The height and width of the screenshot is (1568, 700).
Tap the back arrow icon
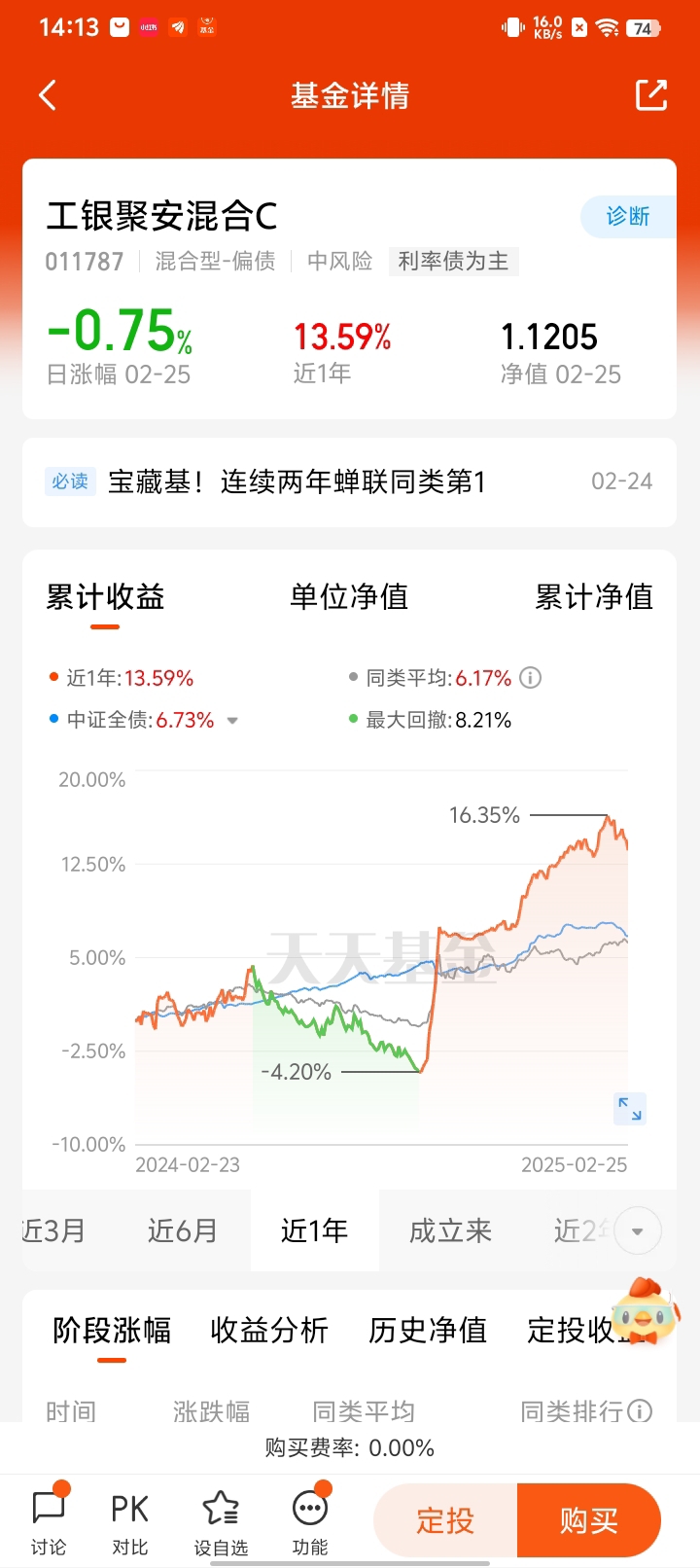(48, 95)
